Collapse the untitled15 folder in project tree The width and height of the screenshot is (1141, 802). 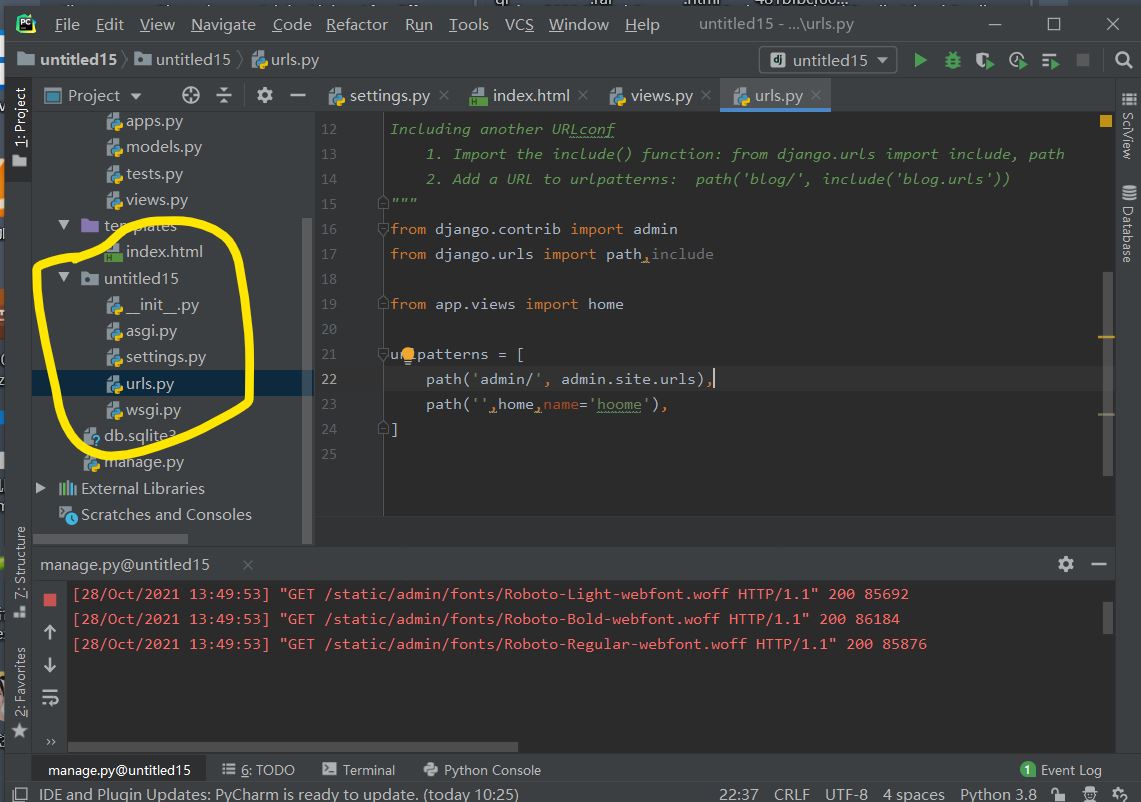tap(65, 278)
